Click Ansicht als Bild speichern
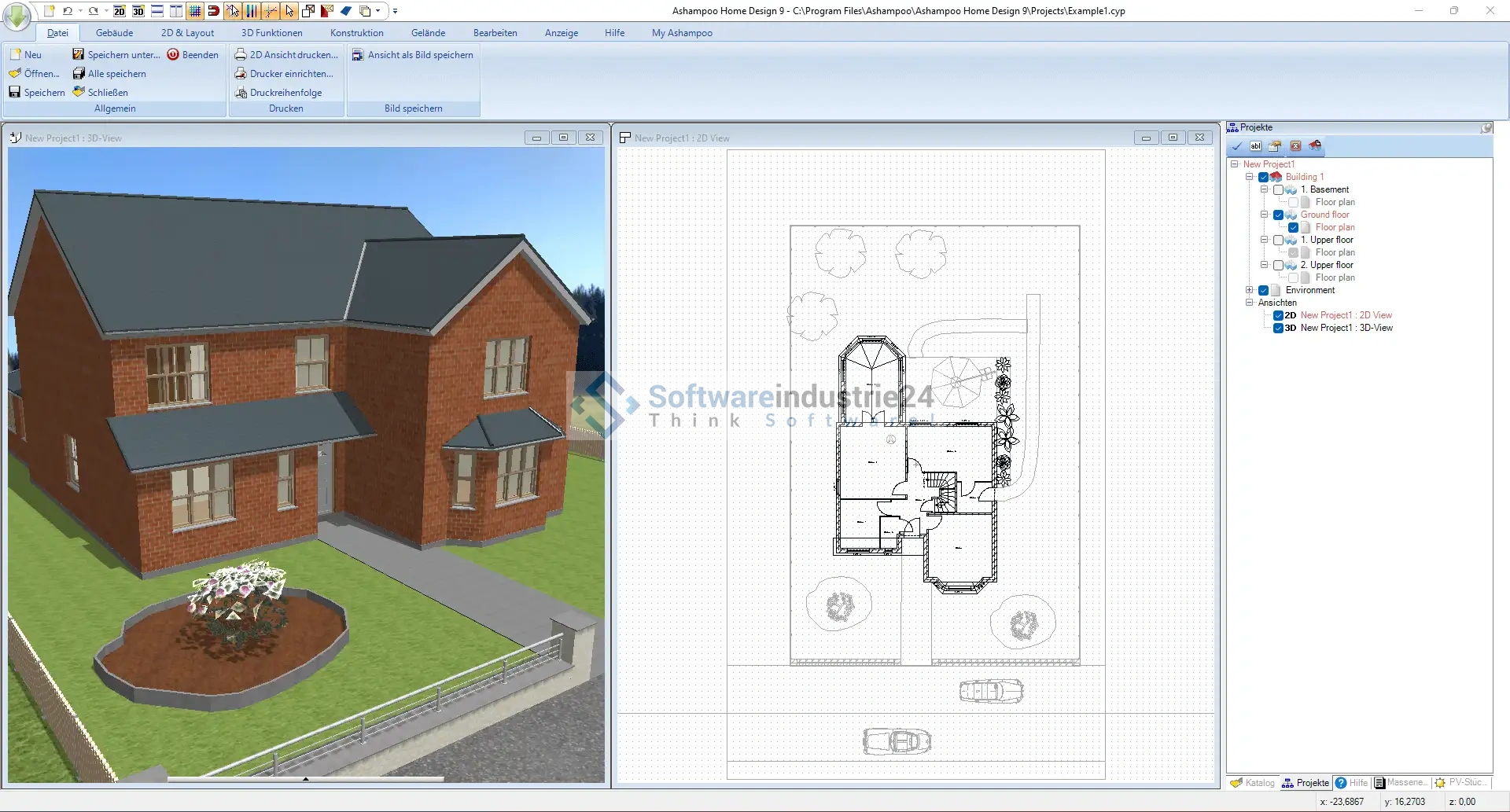The width and height of the screenshot is (1510, 812). [x=413, y=55]
